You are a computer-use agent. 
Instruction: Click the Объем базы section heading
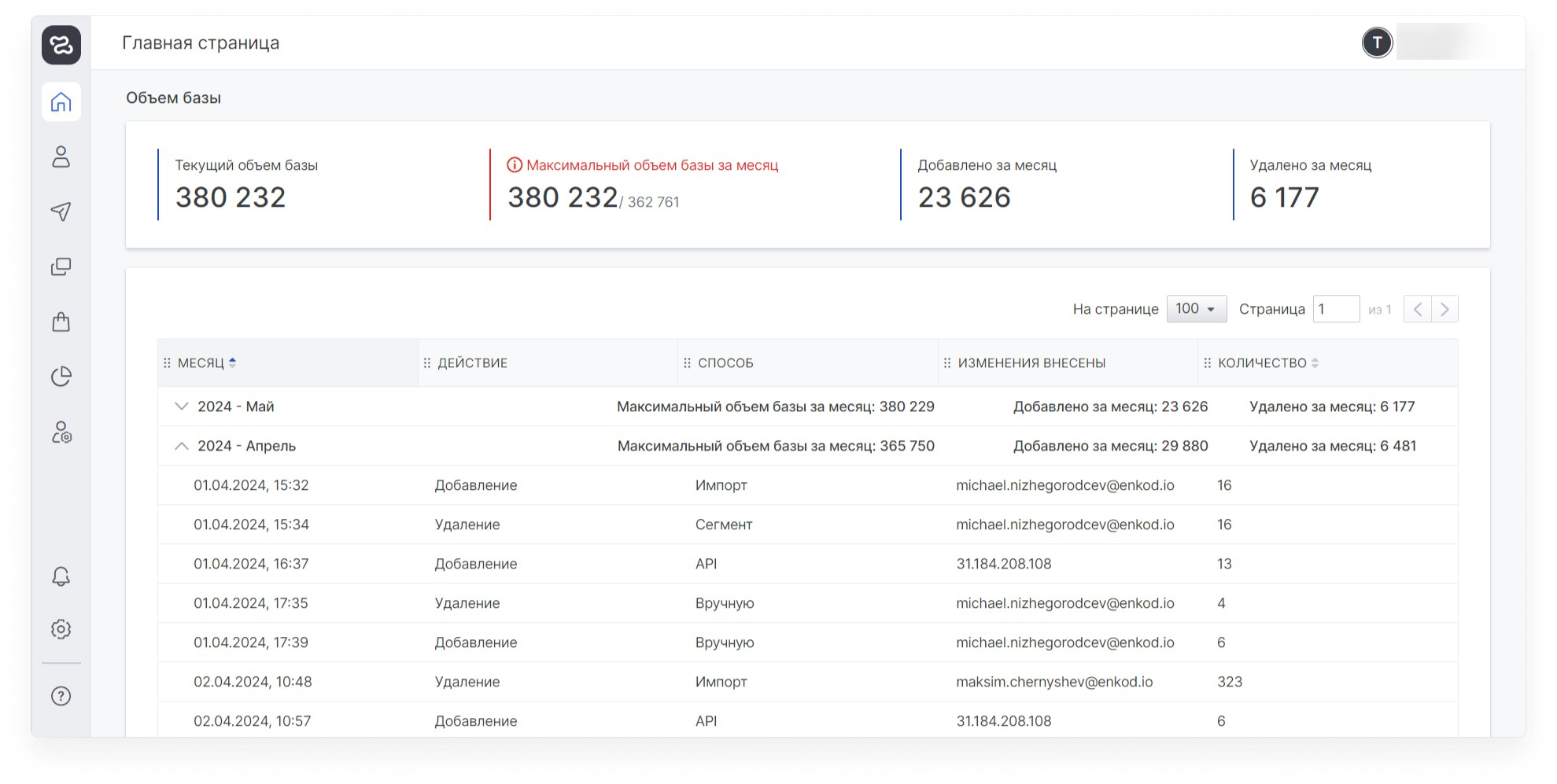pyautogui.click(x=173, y=98)
